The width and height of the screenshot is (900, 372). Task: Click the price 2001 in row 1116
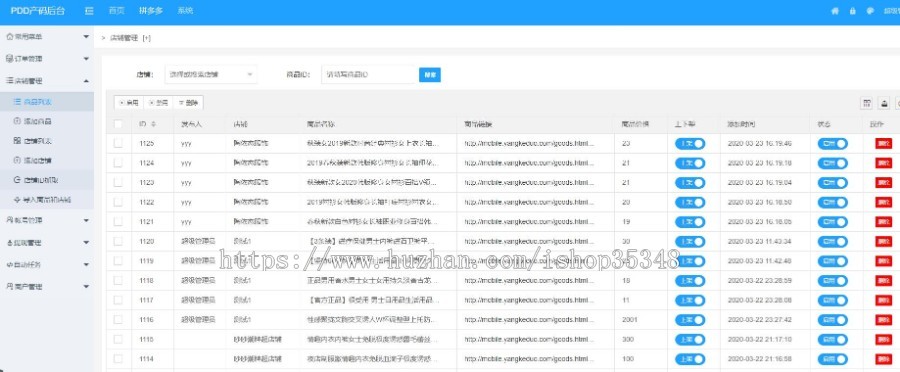tap(630, 320)
